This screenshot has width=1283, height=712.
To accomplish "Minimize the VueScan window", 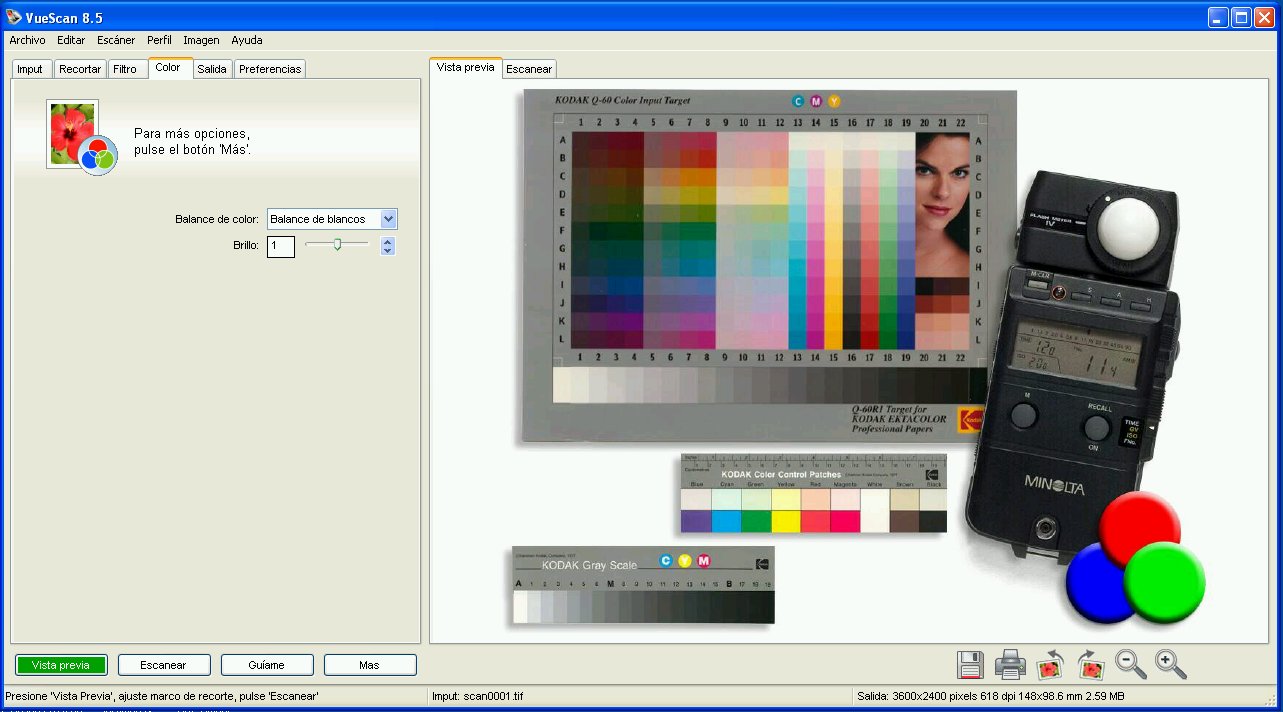I will point(1218,17).
